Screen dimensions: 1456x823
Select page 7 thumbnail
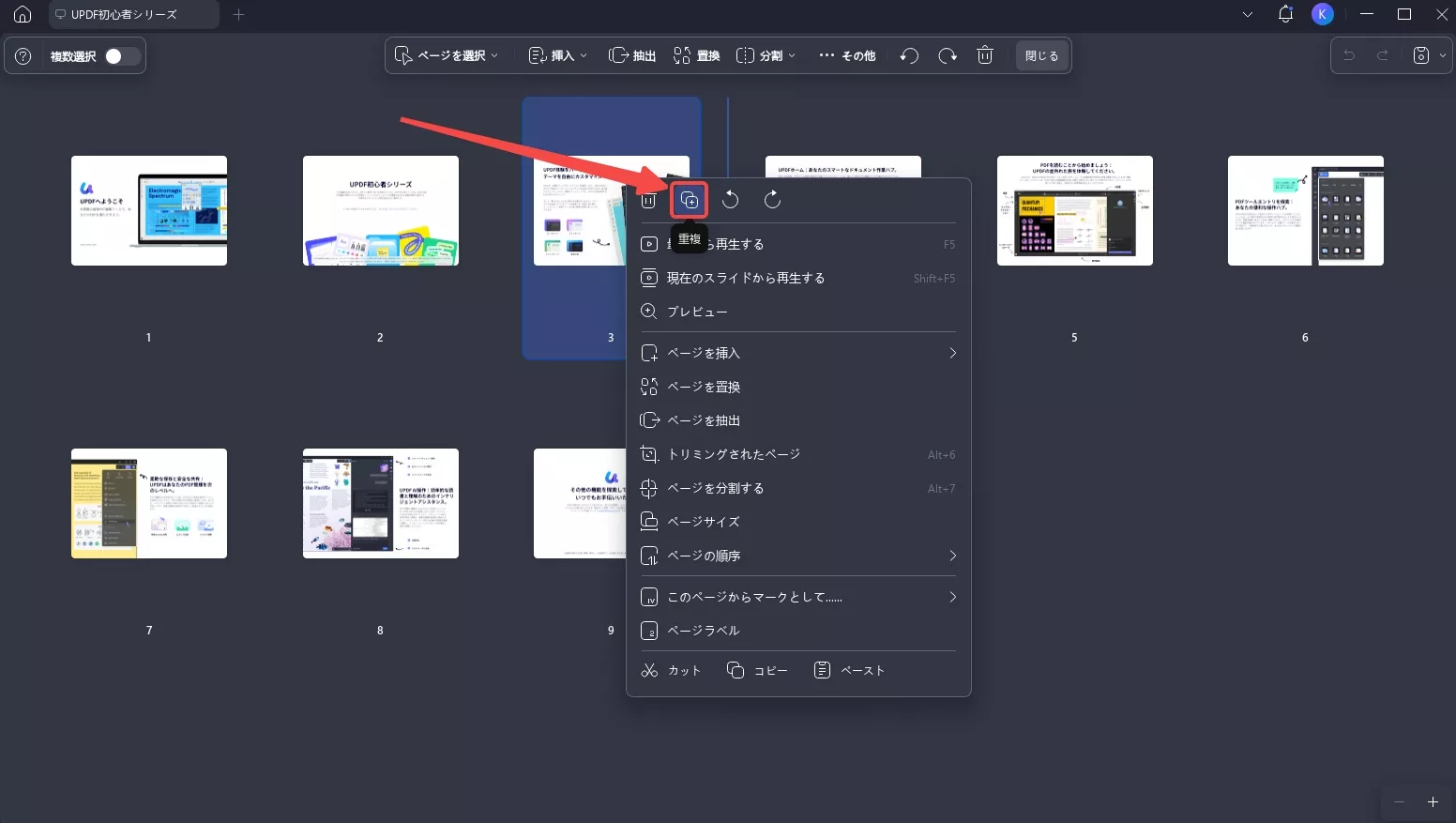pos(149,503)
